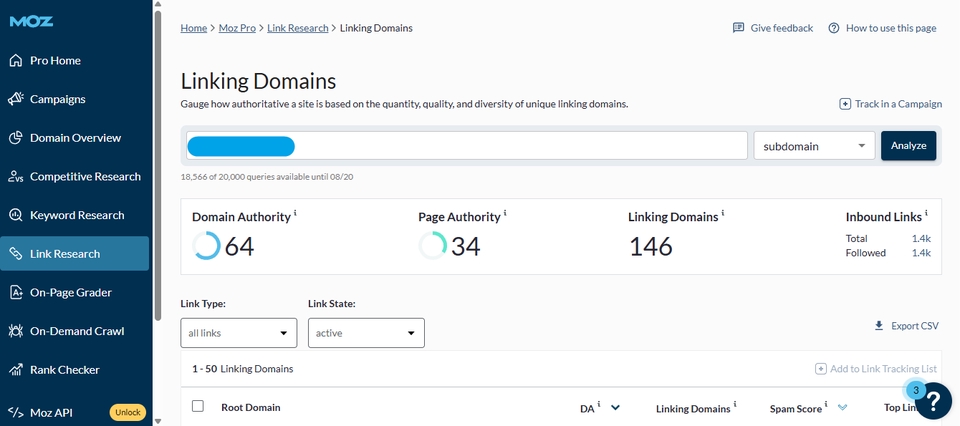
Task: Click Linking Domains metric info icon
Action: (722, 213)
